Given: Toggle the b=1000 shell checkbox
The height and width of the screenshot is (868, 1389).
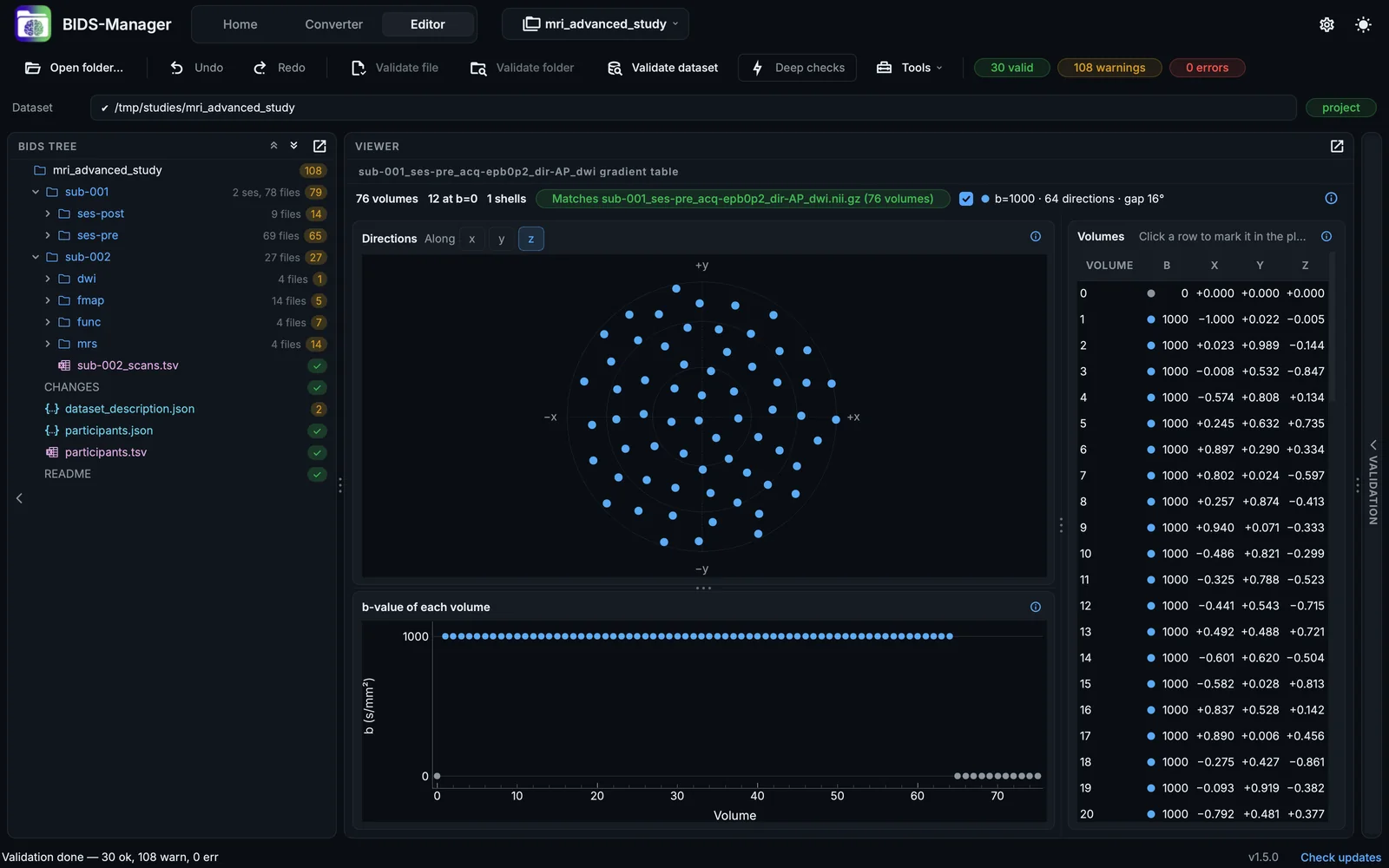Looking at the screenshot, I should pos(965,199).
